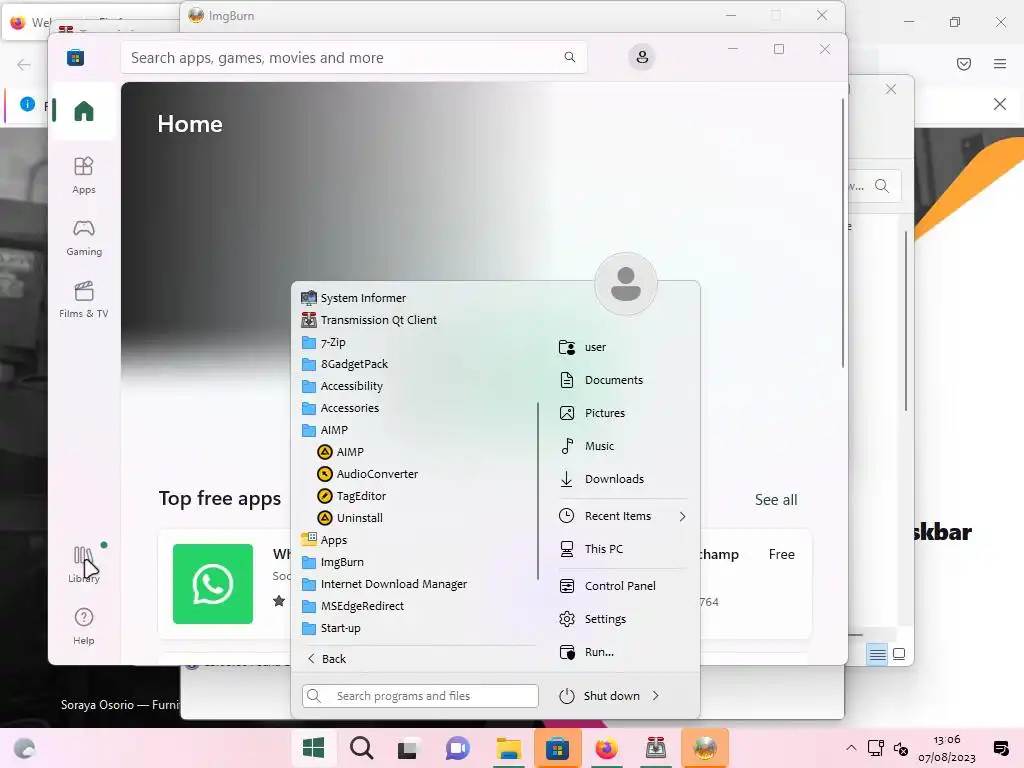Focus the Store search apps field
This screenshot has width=1024, height=768.
pyautogui.click(x=353, y=57)
